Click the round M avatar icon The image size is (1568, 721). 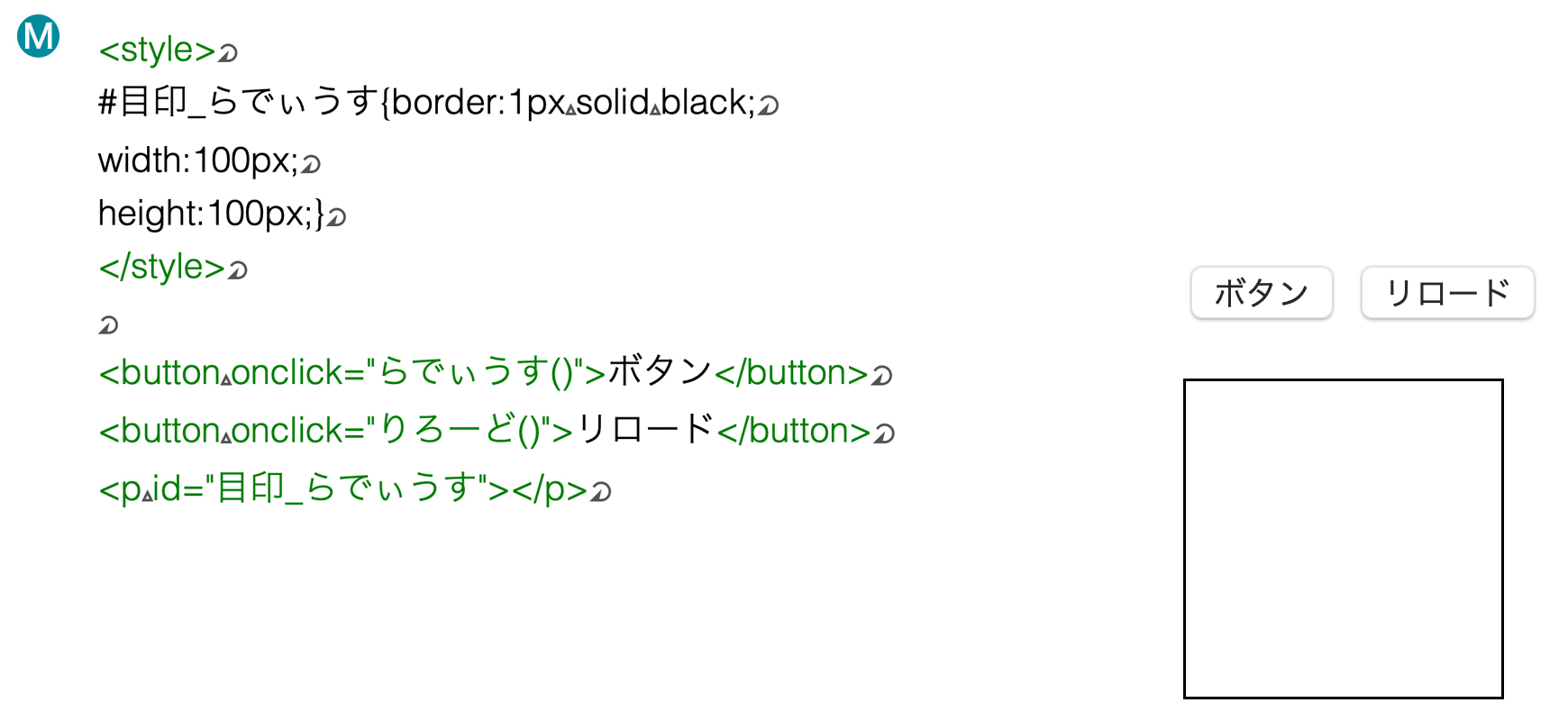(x=39, y=36)
